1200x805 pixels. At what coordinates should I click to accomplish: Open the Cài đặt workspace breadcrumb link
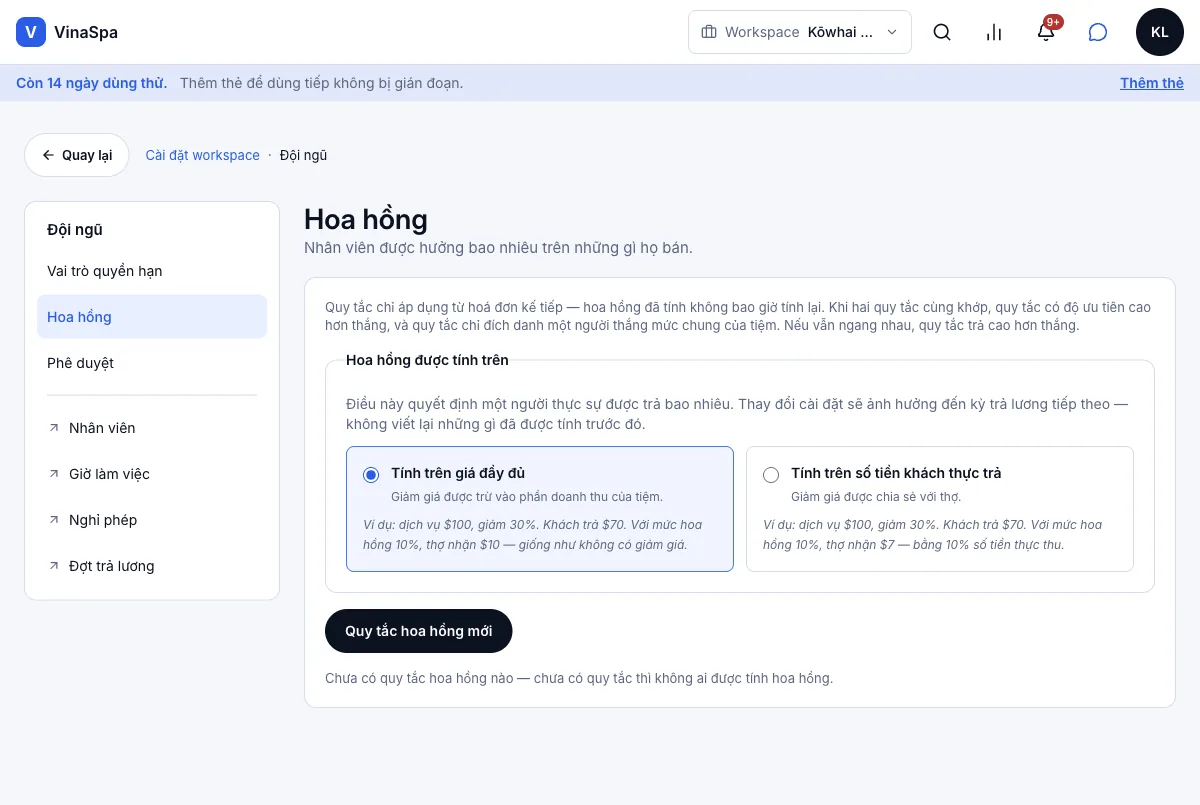[x=203, y=155]
